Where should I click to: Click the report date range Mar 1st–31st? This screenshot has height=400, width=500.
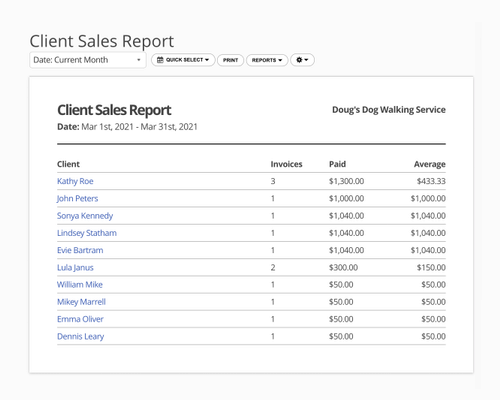pos(139,127)
